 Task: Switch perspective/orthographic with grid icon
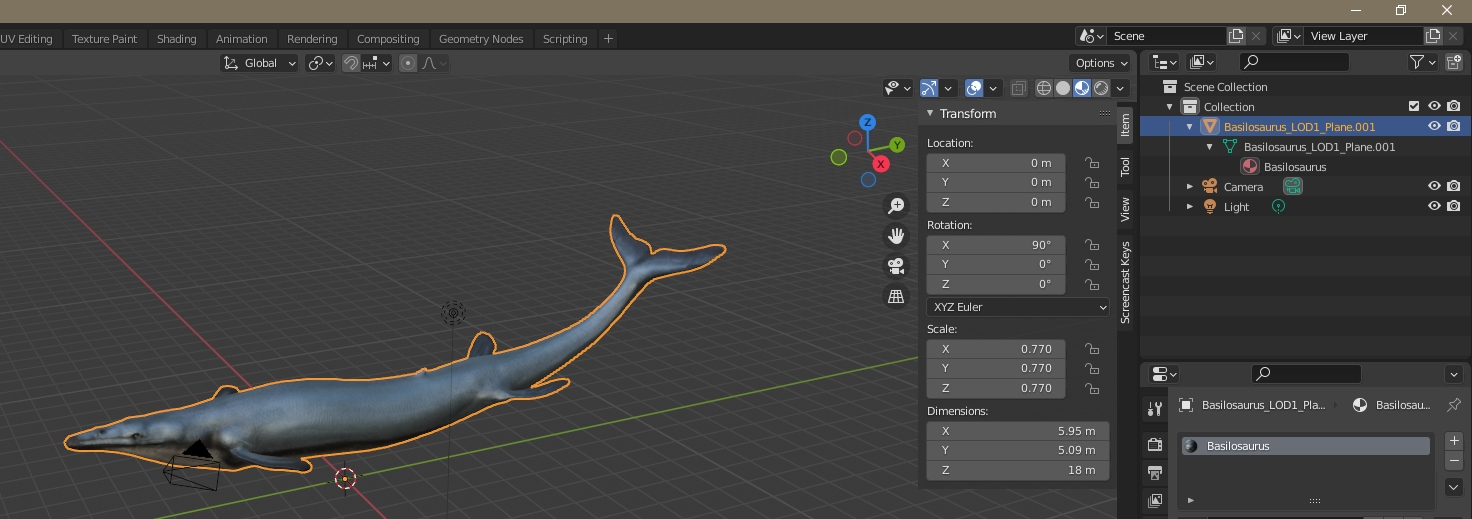click(x=896, y=297)
